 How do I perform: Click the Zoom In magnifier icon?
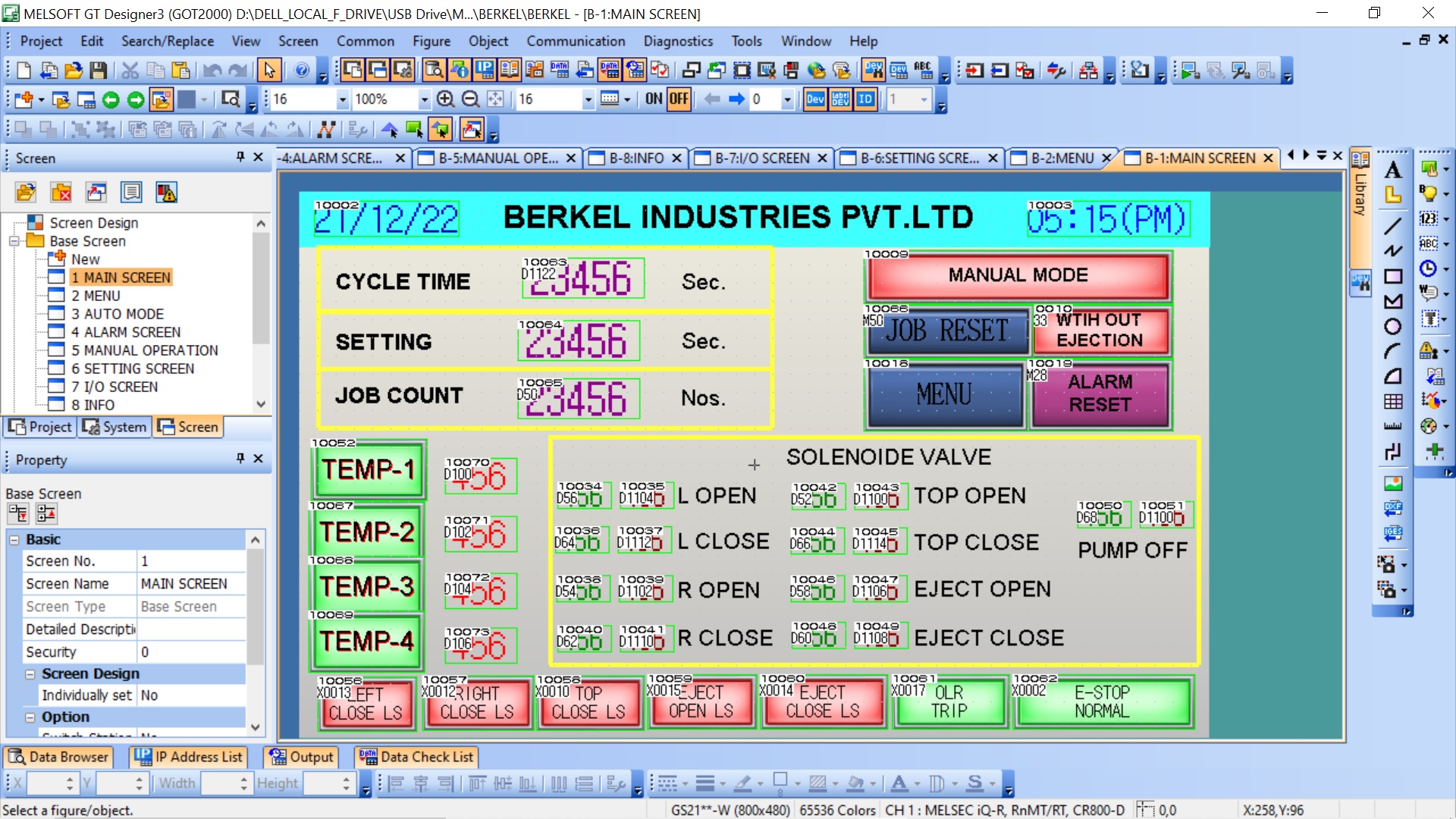coord(446,99)
